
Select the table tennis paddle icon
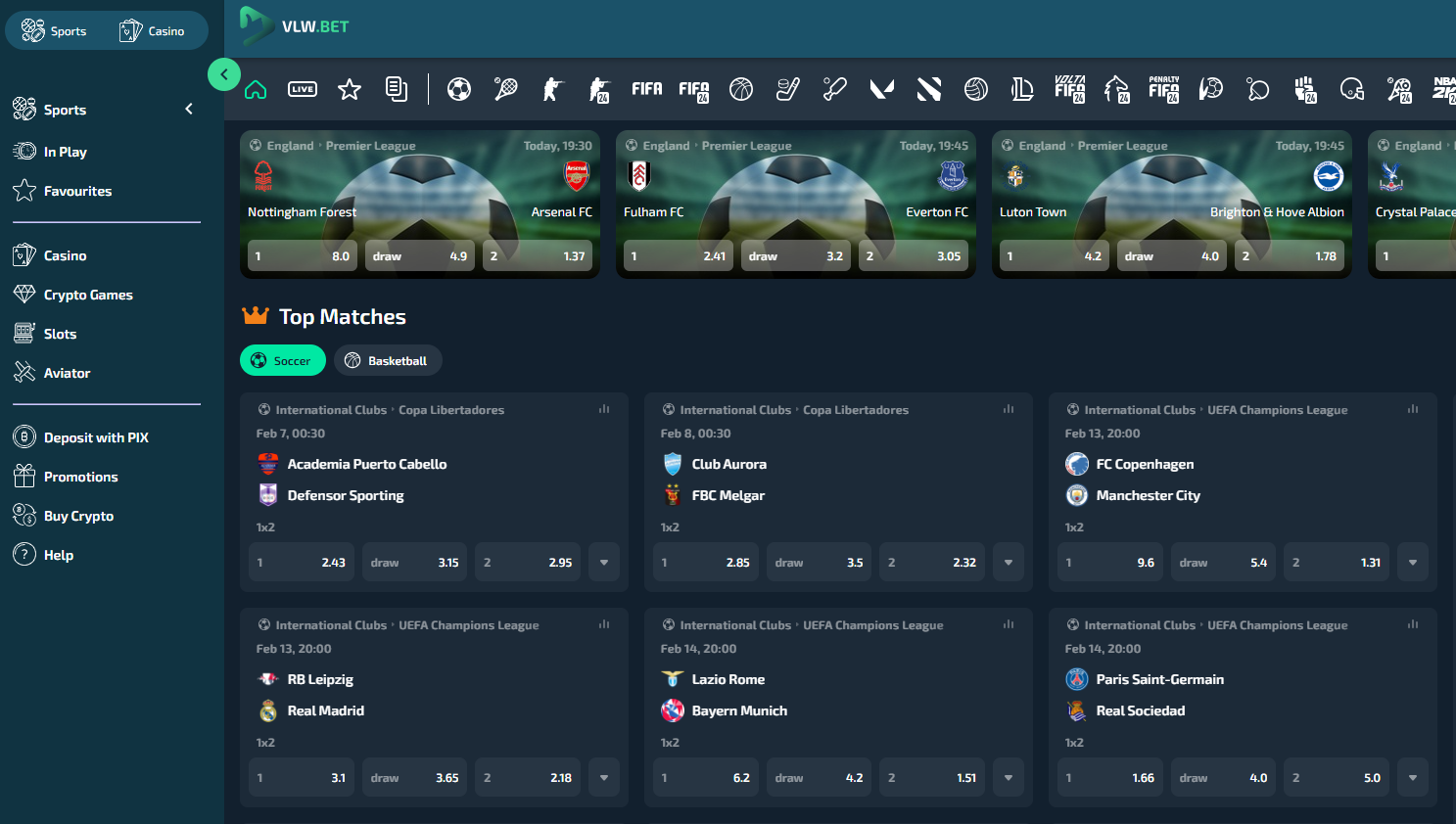[x=1258, y=89]
